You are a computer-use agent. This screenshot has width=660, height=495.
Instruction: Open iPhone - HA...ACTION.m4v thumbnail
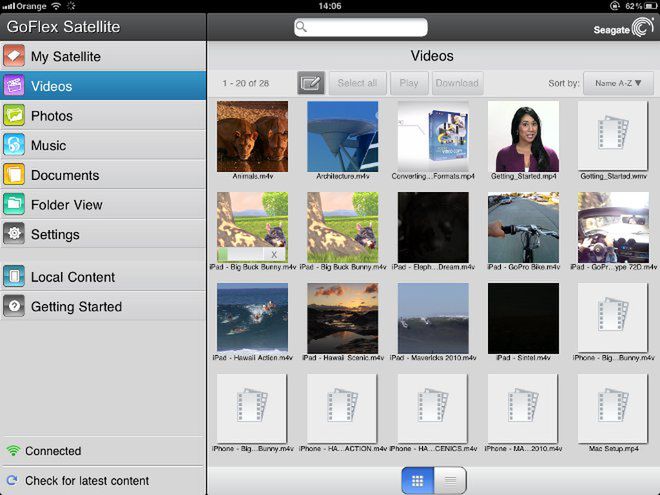point(343,408)
